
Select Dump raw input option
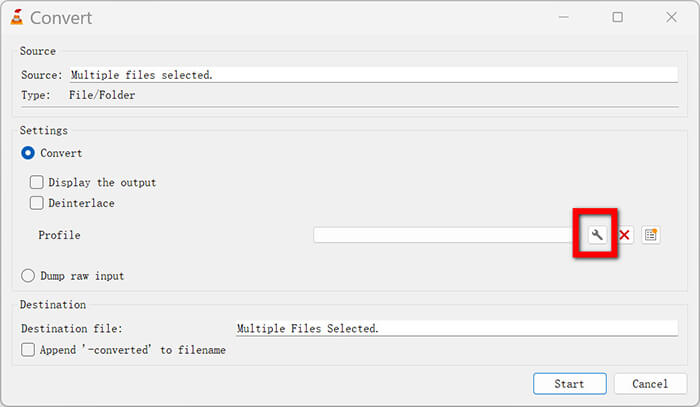(28, 275)
